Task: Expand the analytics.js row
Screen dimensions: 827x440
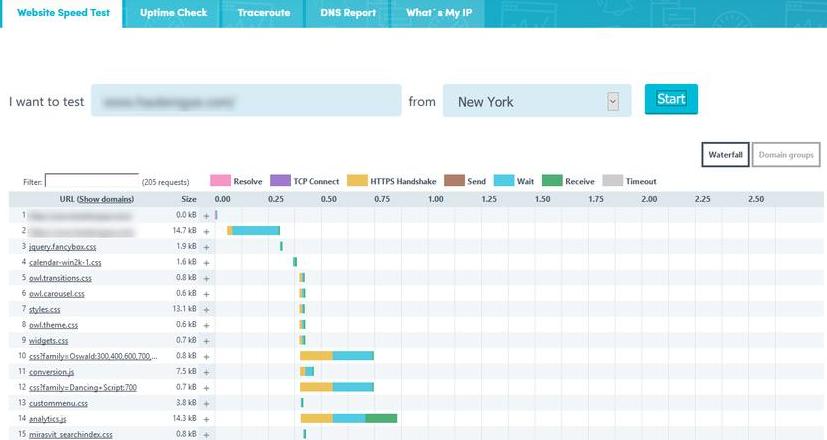Action: tap(206, 419)
